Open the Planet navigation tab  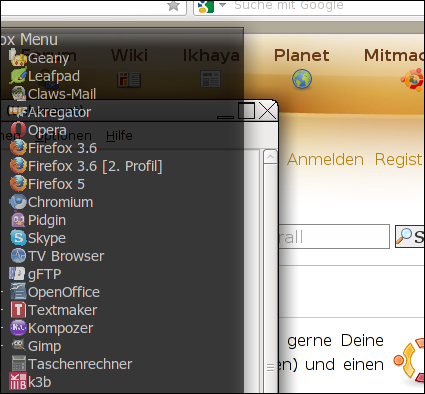(302, 55)
